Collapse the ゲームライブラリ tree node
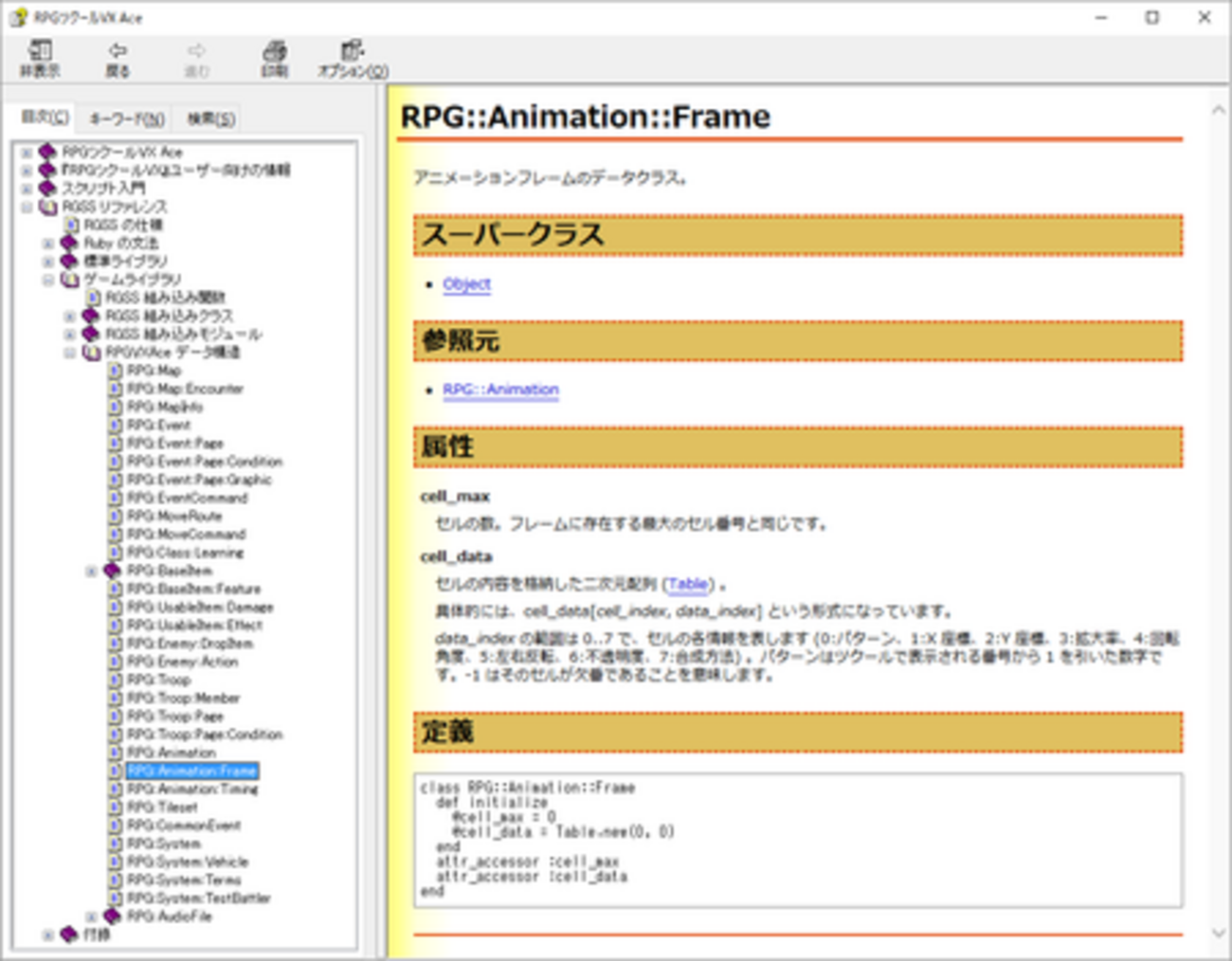 pyautogui.click(x=48, y=280)
